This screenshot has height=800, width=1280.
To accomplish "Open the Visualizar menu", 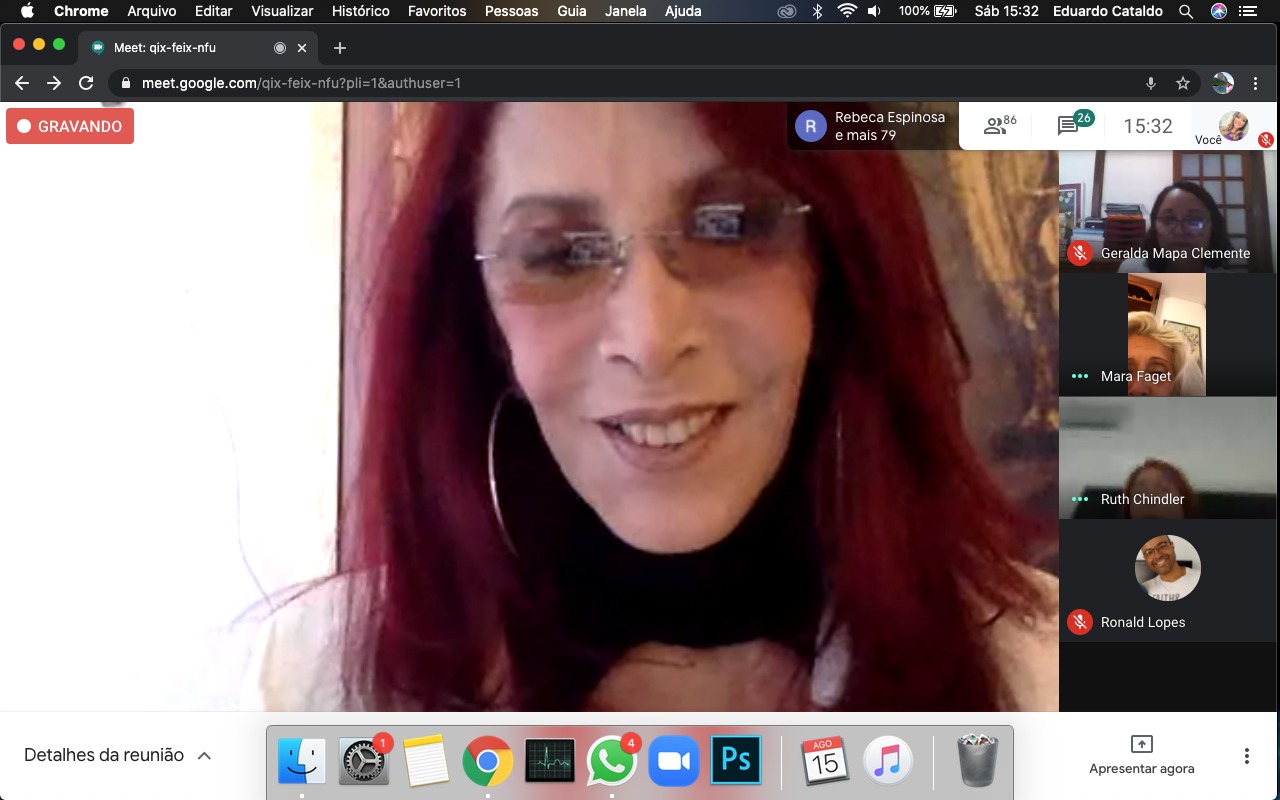I will click(282, 11).
